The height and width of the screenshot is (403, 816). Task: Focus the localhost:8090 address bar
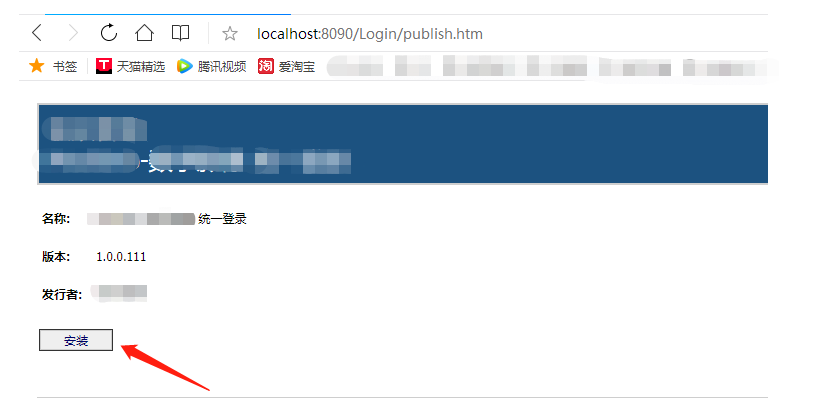[370, 34]
